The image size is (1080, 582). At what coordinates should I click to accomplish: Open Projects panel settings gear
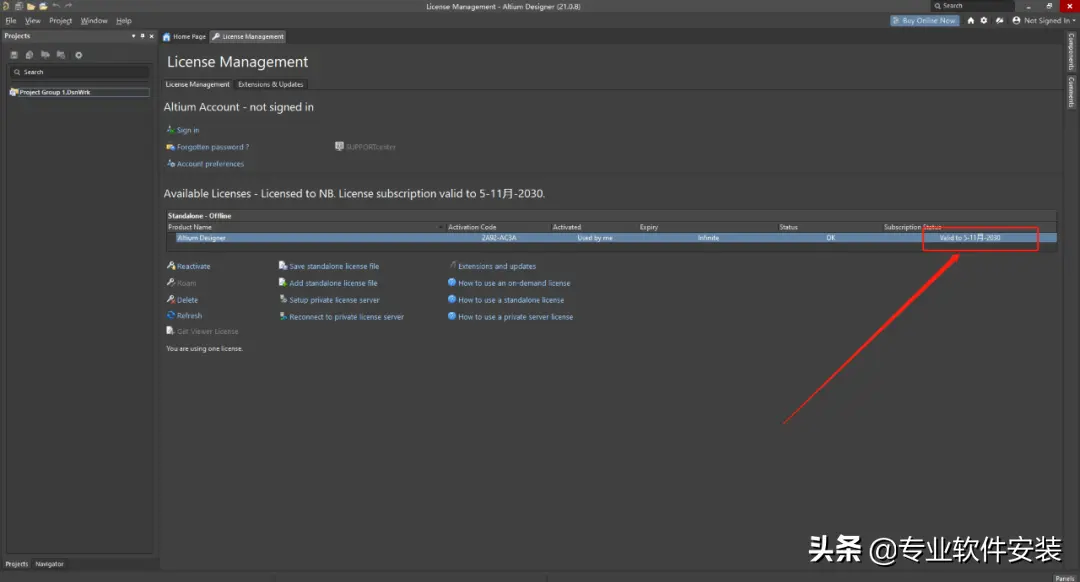click(x=79, y=55)
